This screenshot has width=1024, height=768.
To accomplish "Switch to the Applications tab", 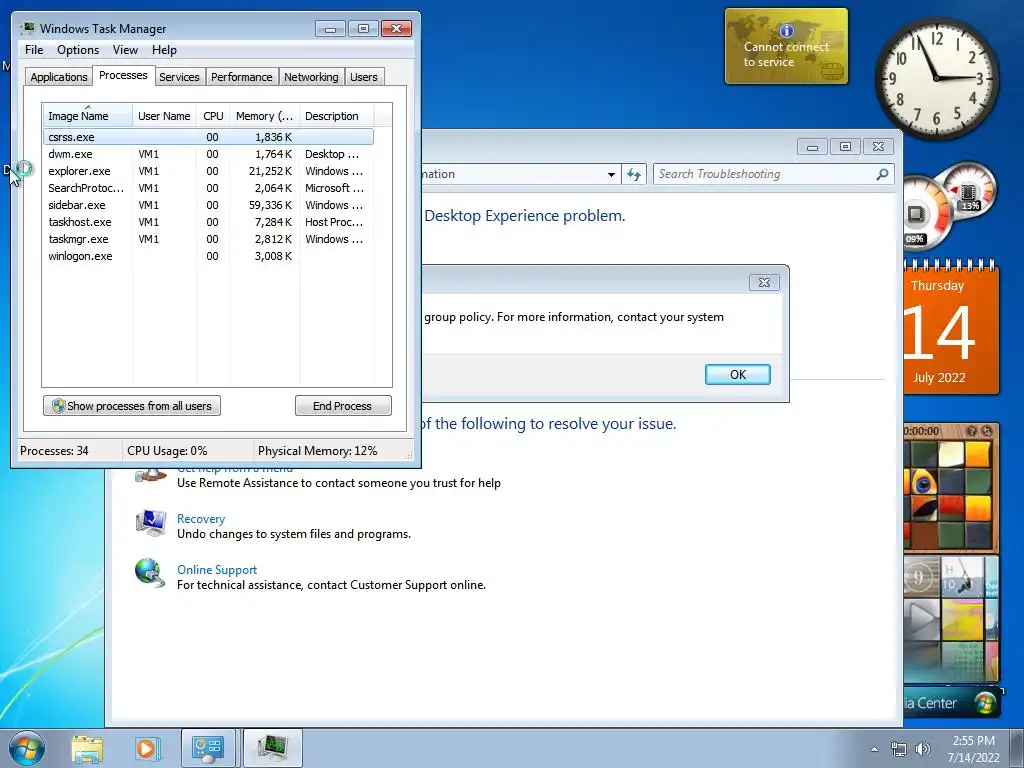I will point(59,77).
